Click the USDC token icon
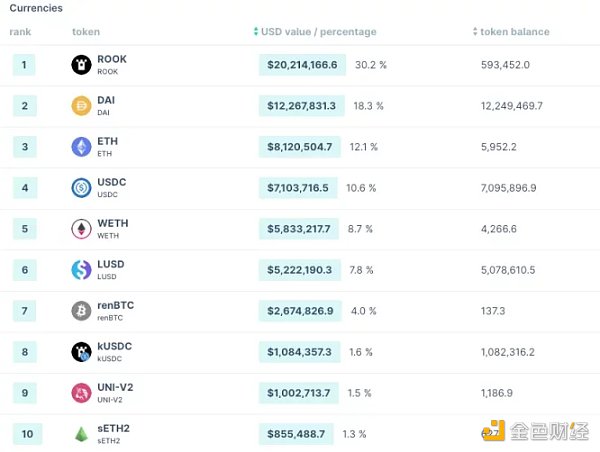Image resolution: width=600 pixels, height=452 pixels. 81,188
